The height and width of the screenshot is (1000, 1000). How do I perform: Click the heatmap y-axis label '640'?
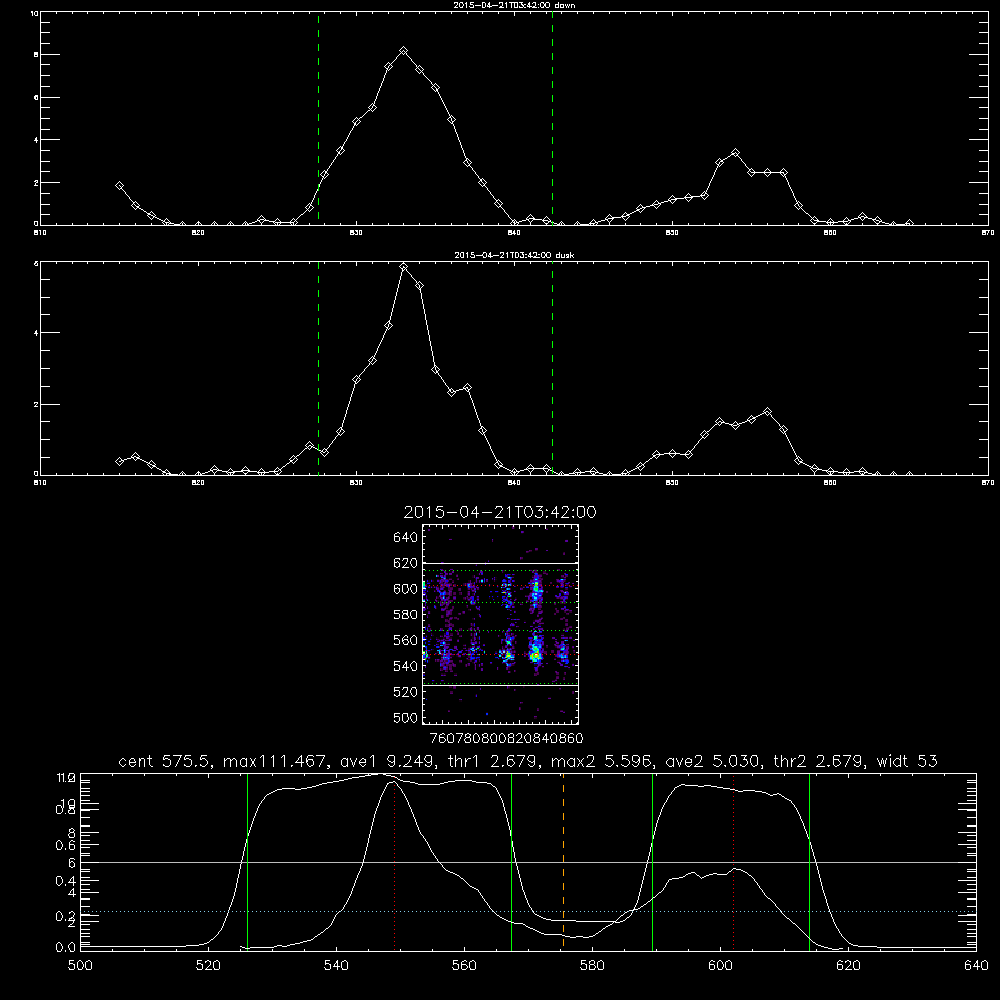coord(406,538)
